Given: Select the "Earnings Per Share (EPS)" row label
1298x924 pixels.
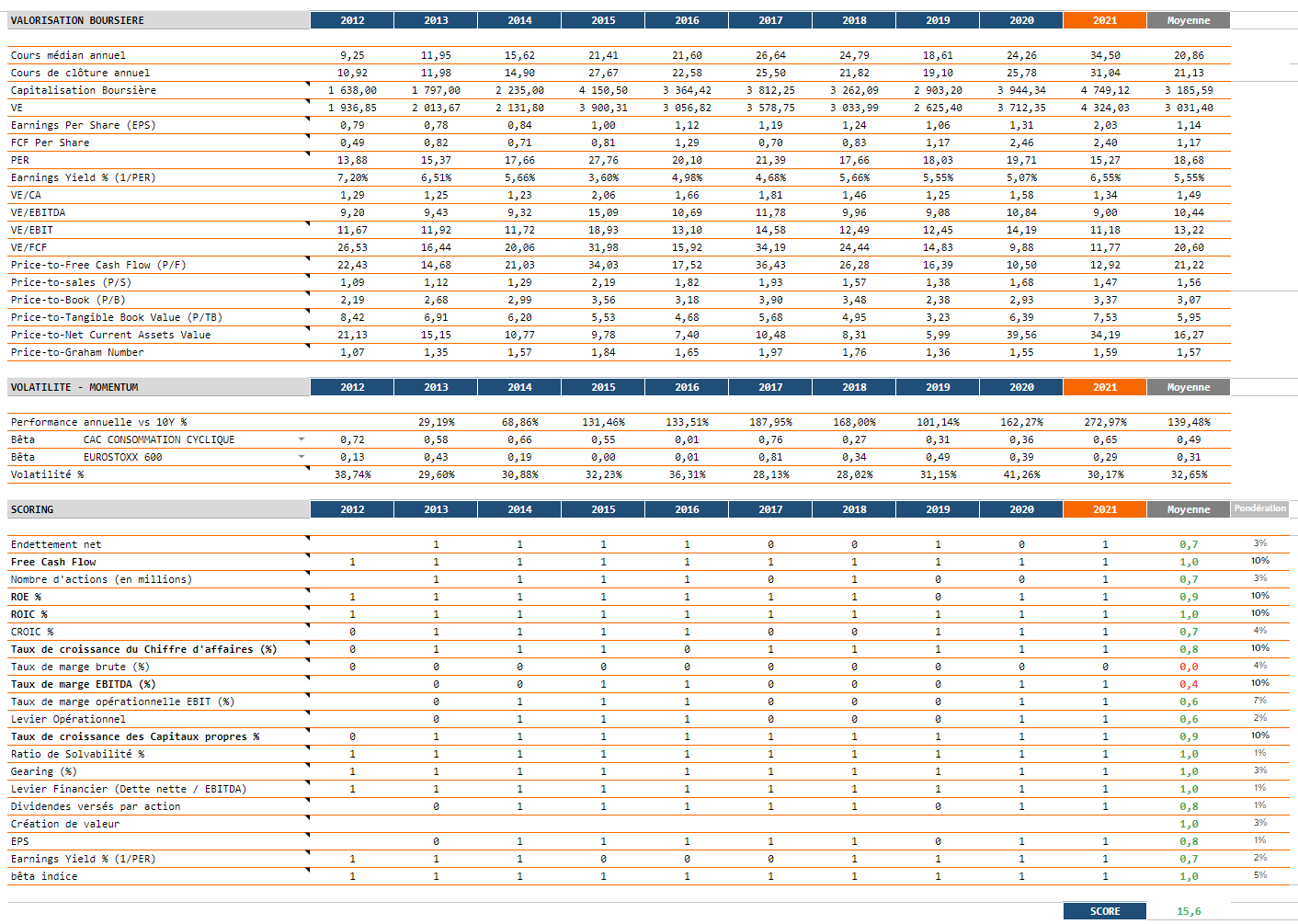Looking at the screenshot, I should coord(83,125).
